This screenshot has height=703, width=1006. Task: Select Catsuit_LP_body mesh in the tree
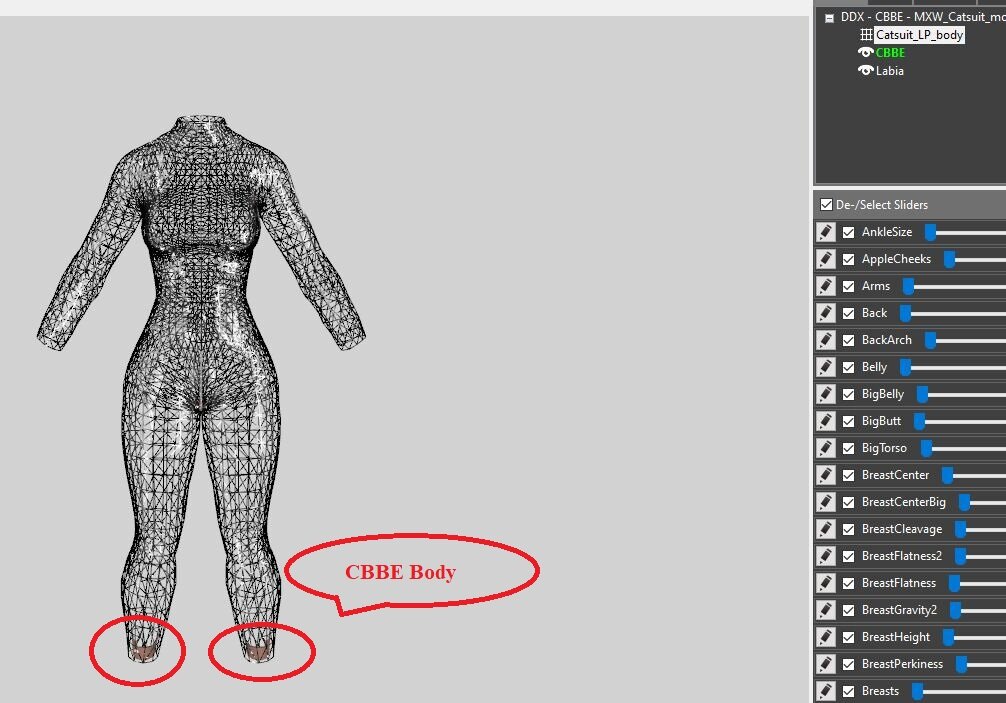pos(919,35)
